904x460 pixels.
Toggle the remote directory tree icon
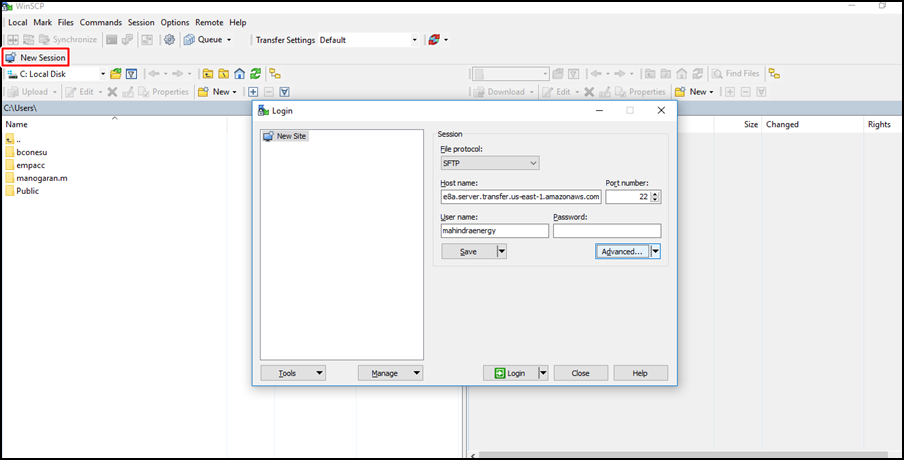coord(774,74)
